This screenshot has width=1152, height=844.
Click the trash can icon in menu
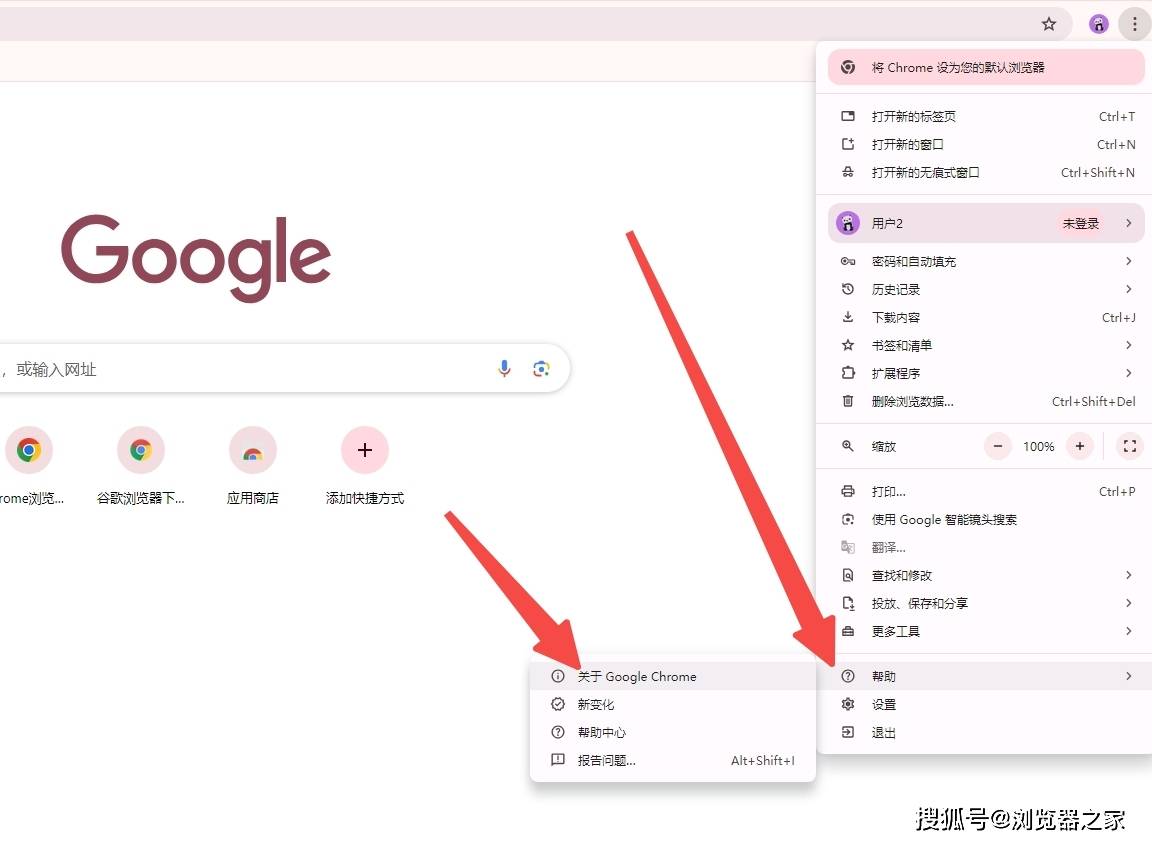click(x=848, y=401)
